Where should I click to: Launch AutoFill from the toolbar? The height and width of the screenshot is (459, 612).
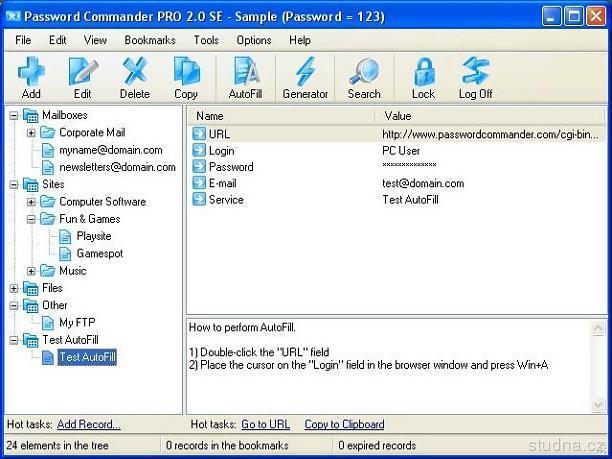click(x=245, y=77)
